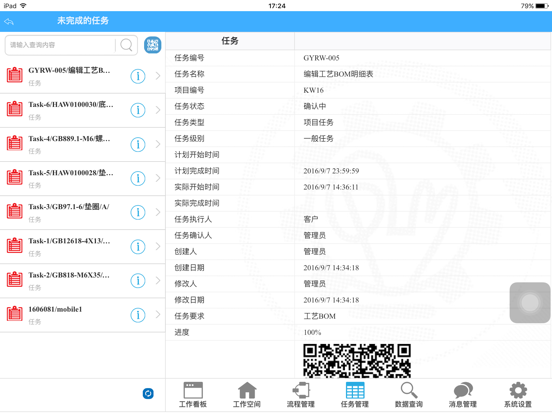This screenshot has height=414, width=552.
Task: Open 工作空间 tab
Action: (x=247, y=395)
